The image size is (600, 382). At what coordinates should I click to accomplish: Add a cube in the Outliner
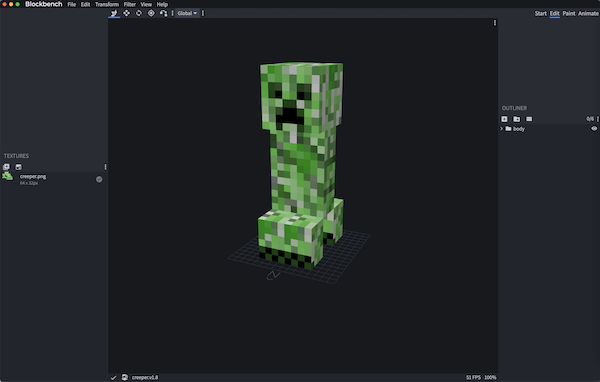point(504,119)
